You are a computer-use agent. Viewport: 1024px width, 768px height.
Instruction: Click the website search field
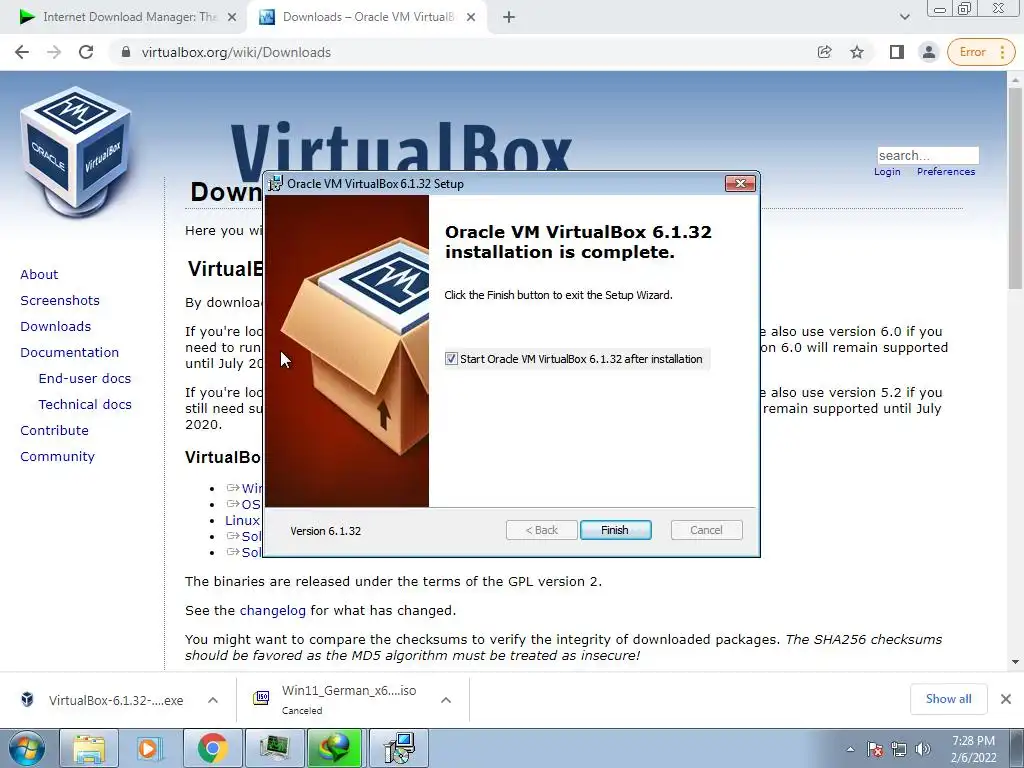[x=928, y=155]
